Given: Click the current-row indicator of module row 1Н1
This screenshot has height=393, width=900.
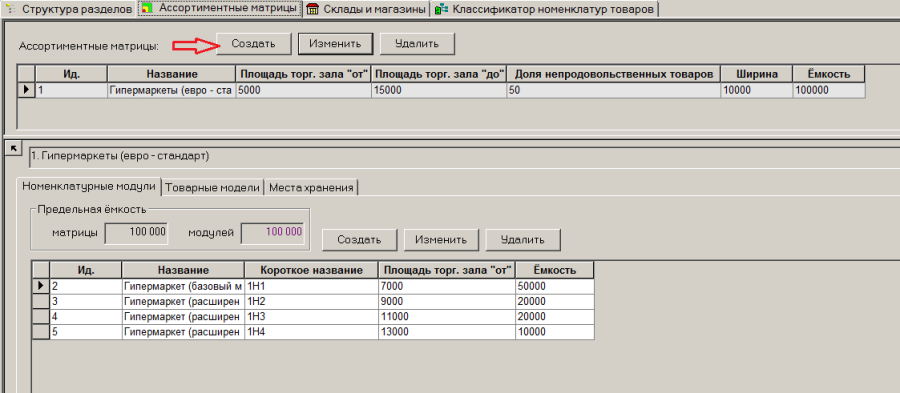Looking at the screenshot, I should click(41, 286).
